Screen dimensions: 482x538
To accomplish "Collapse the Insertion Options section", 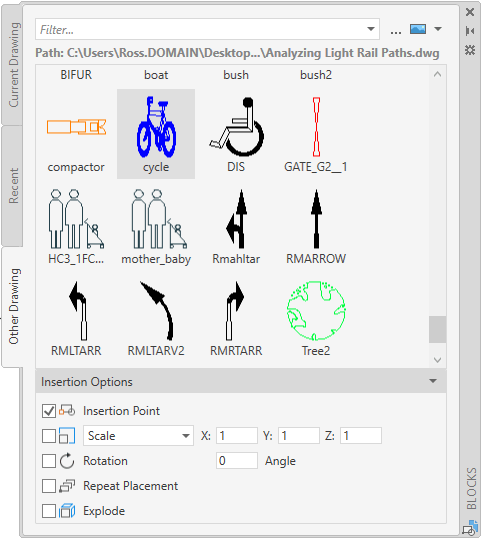I will 433,381.
